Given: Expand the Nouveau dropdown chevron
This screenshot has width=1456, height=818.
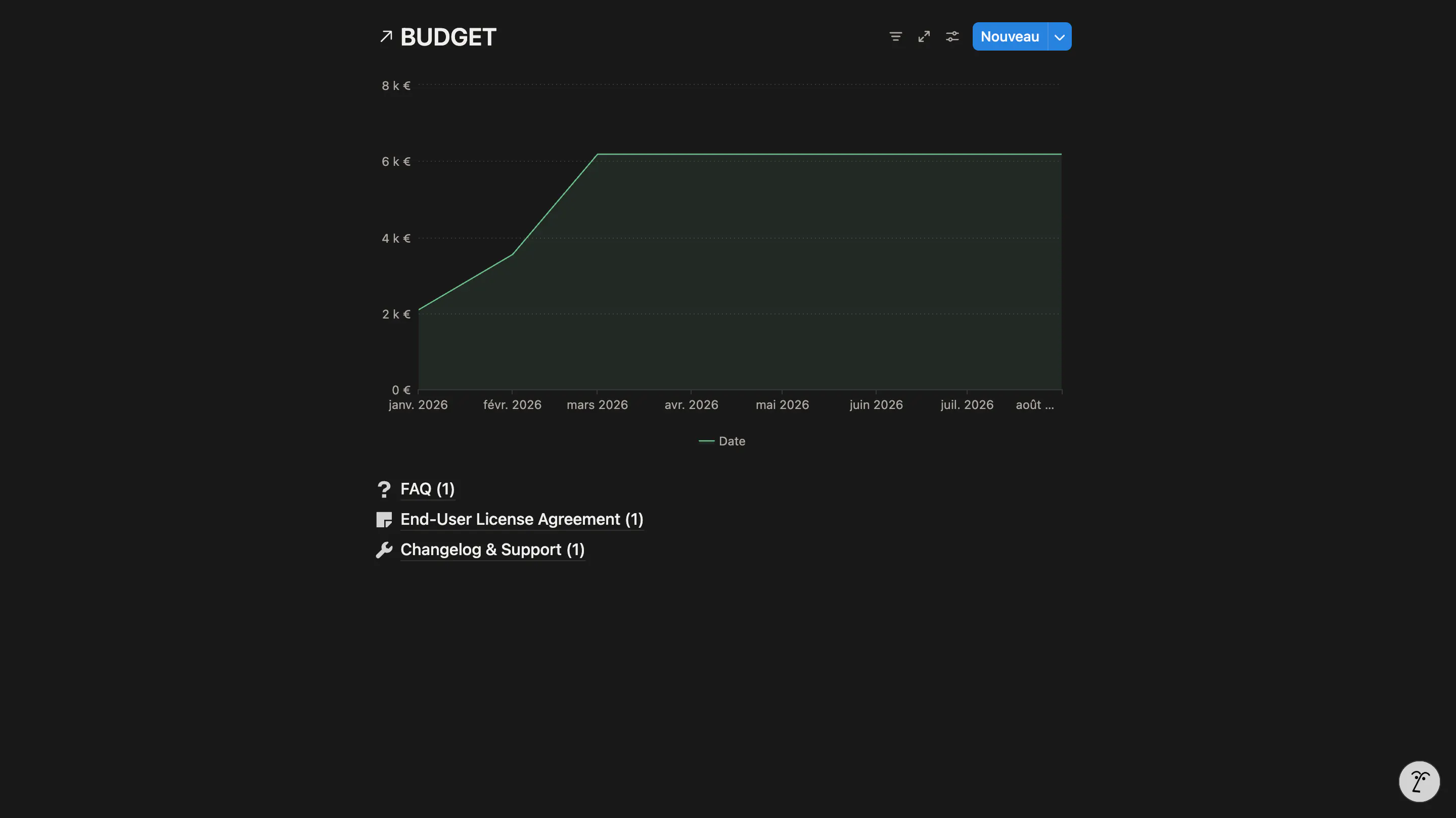Looking at the screenshot, I should pyautogui.click(x=1060, y=37).
